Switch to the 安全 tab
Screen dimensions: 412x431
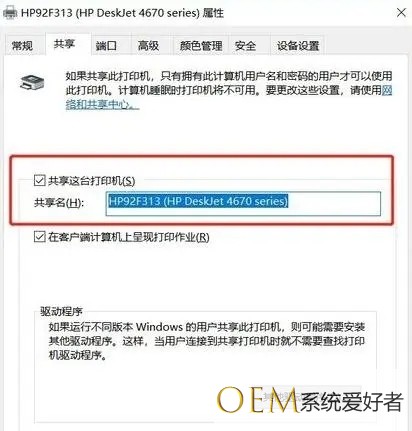(x=246, y=45)
